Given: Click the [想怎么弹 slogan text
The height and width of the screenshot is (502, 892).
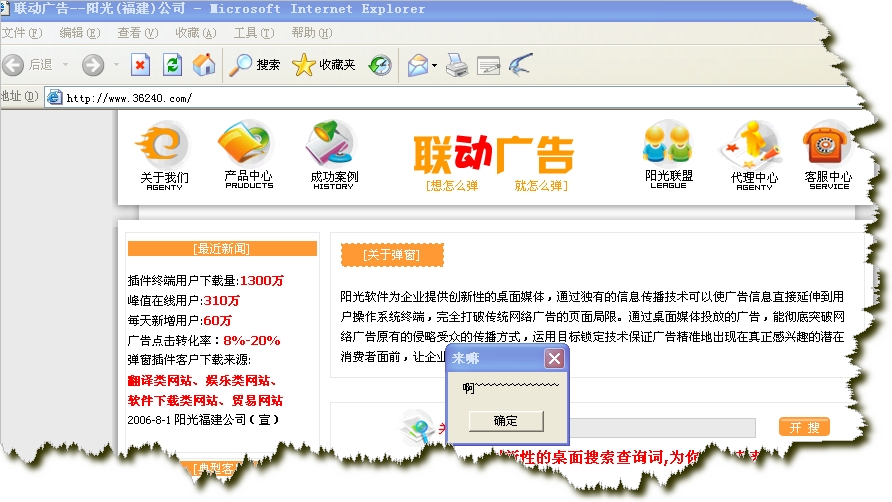Looking at the screenshot, I should click(452, 186).
